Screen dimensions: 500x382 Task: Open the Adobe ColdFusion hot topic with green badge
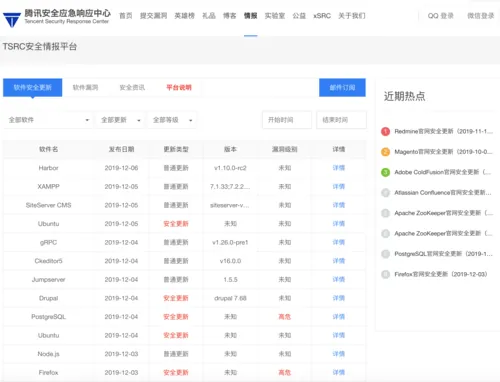pos(437,172)
